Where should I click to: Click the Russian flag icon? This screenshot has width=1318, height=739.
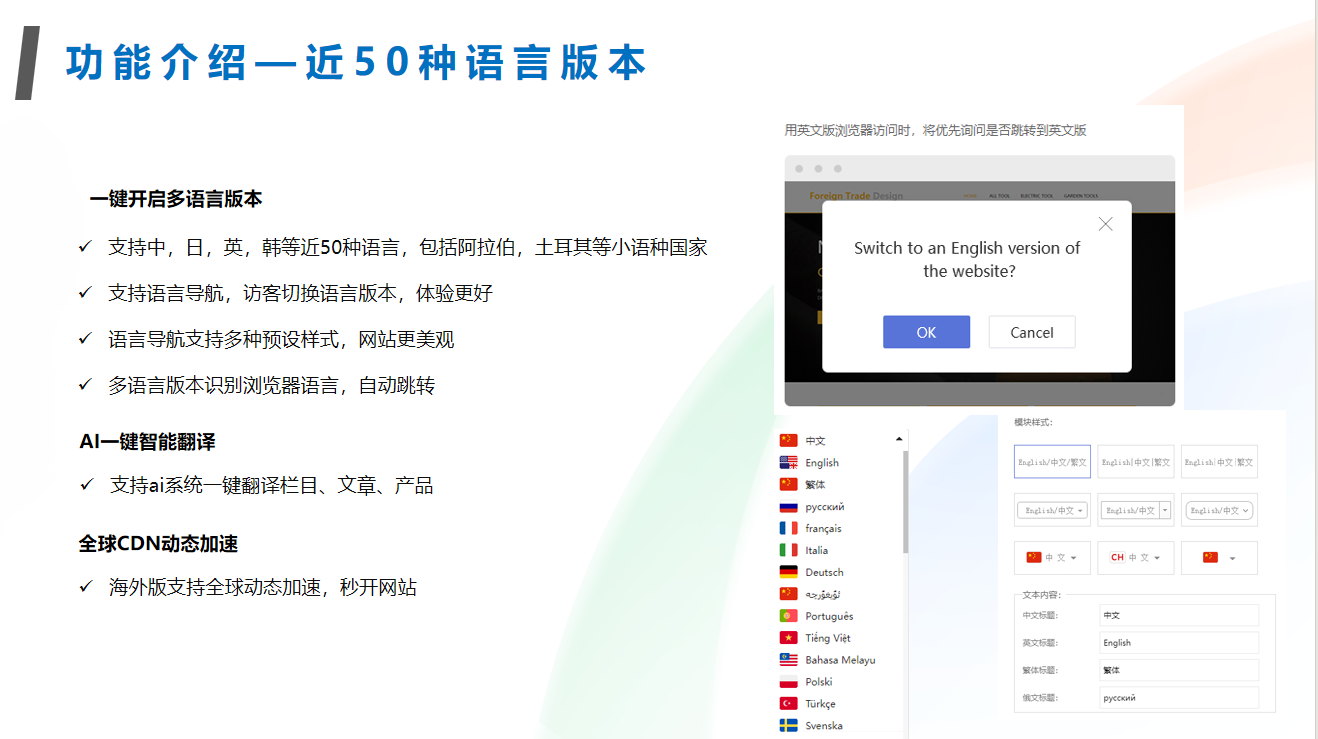(x=788, y=507)
